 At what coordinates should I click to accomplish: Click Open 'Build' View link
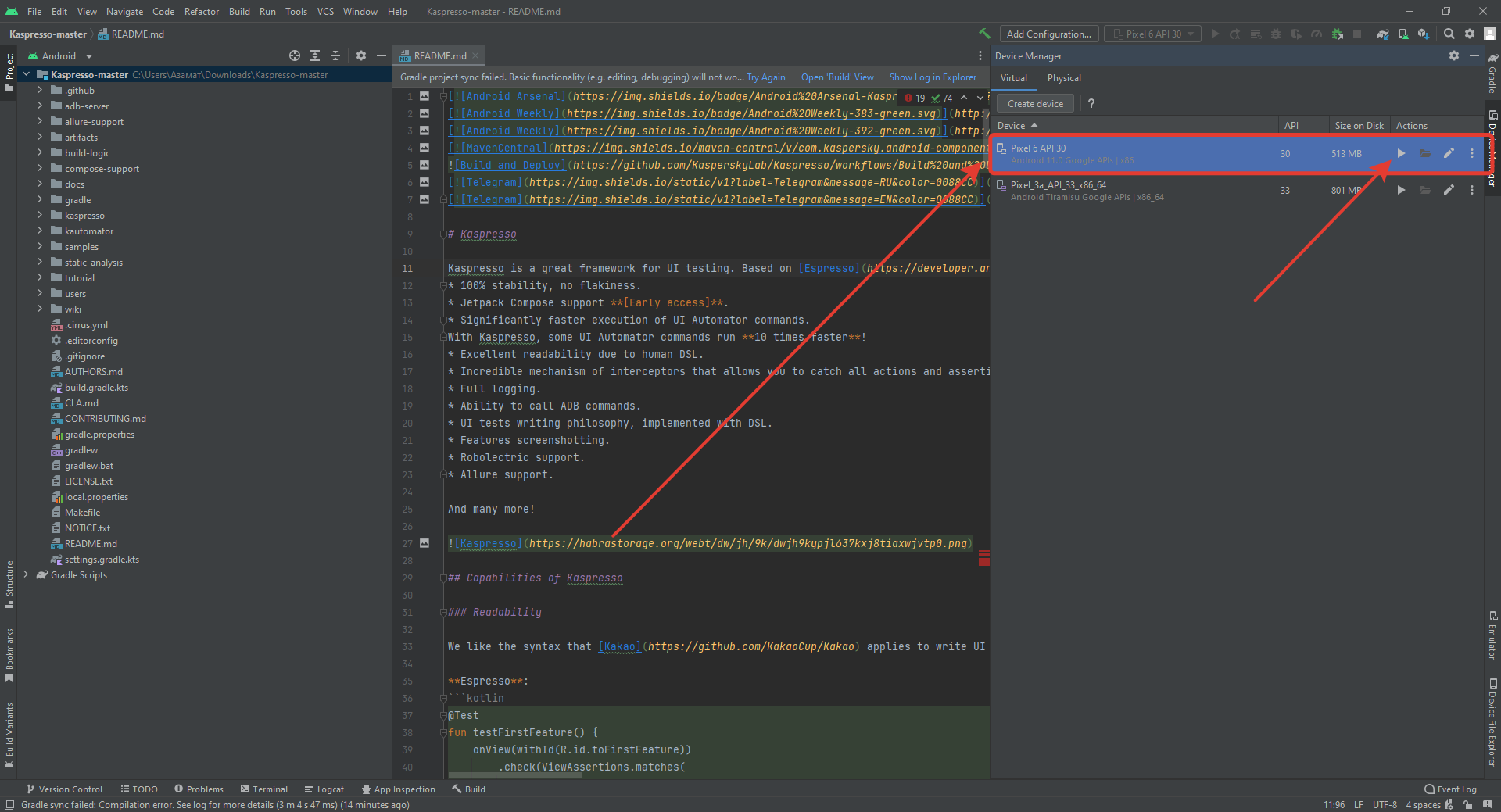pyautogui.click(x=837, y=77)
